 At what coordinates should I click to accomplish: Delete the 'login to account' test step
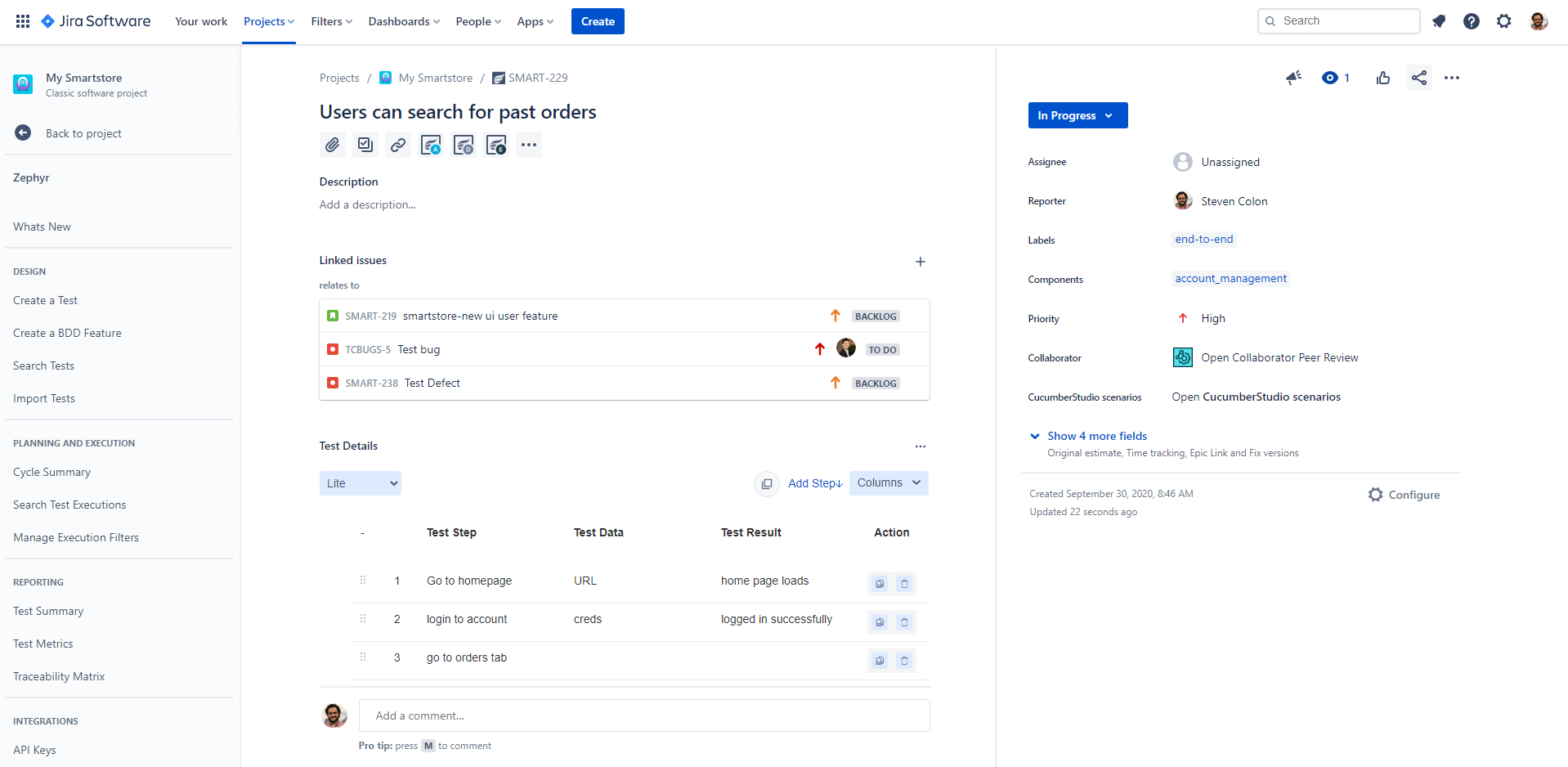(x=904, y=622)
